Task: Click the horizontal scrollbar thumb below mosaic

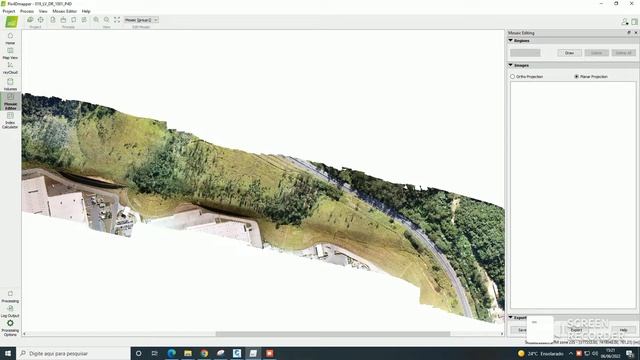Action: click(x=333, y=334)
